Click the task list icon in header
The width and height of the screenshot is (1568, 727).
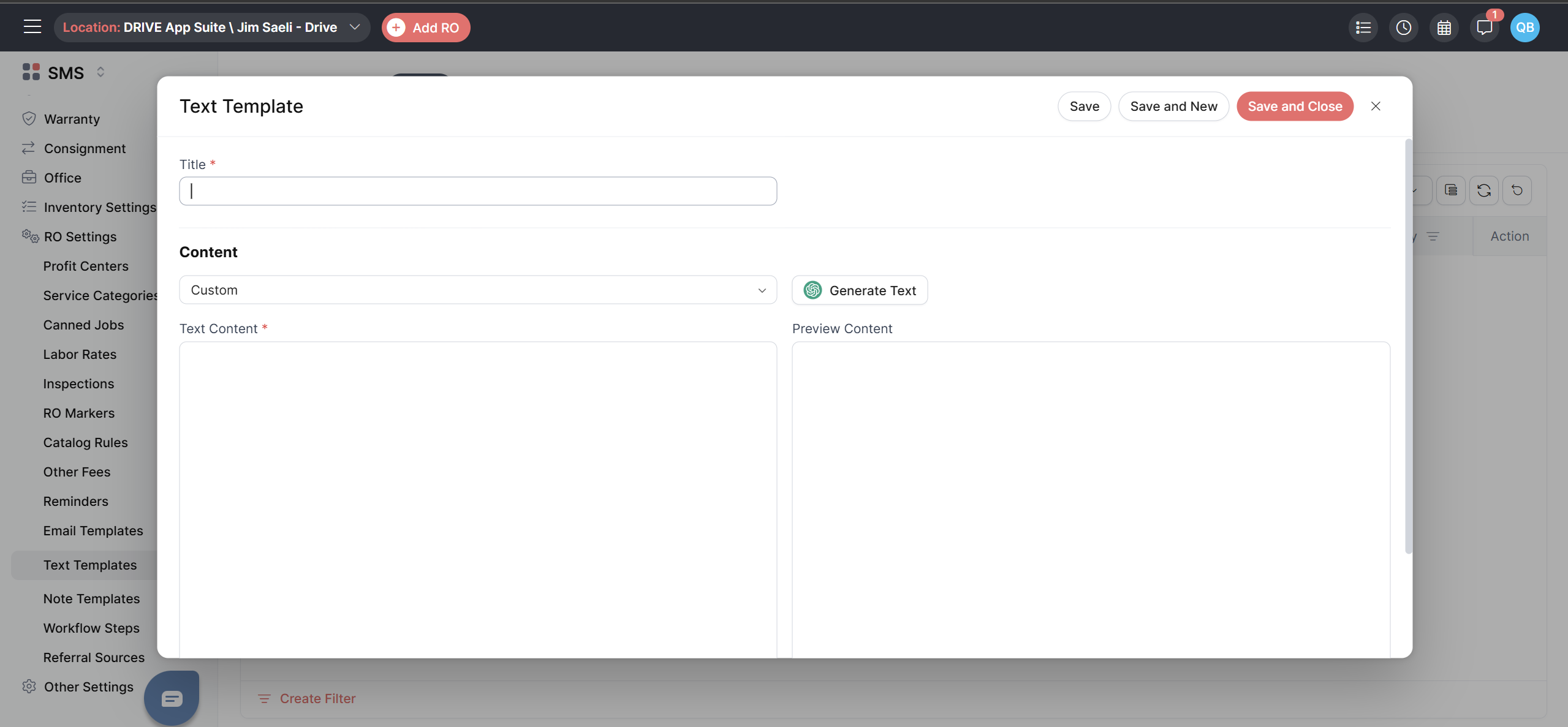pyautogui.click(x=1363, y=28)
